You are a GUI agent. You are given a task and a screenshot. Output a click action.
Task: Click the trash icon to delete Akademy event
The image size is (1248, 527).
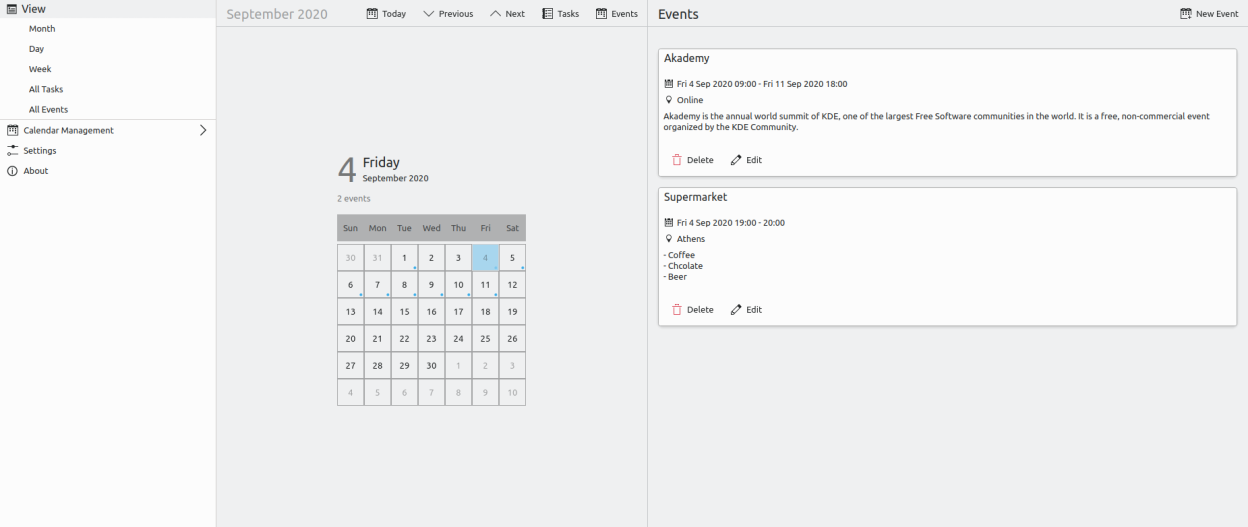[x=677, y=160]
